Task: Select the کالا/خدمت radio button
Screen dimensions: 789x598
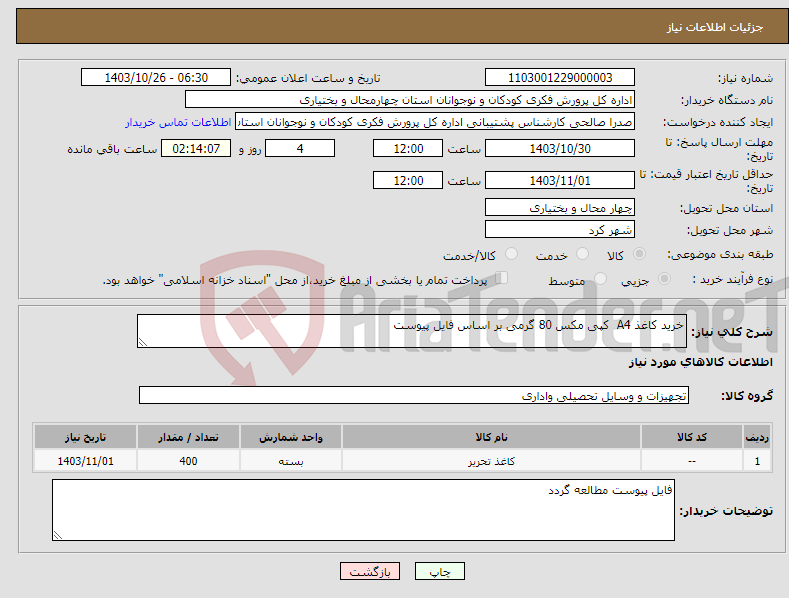Action: (511, 254)
